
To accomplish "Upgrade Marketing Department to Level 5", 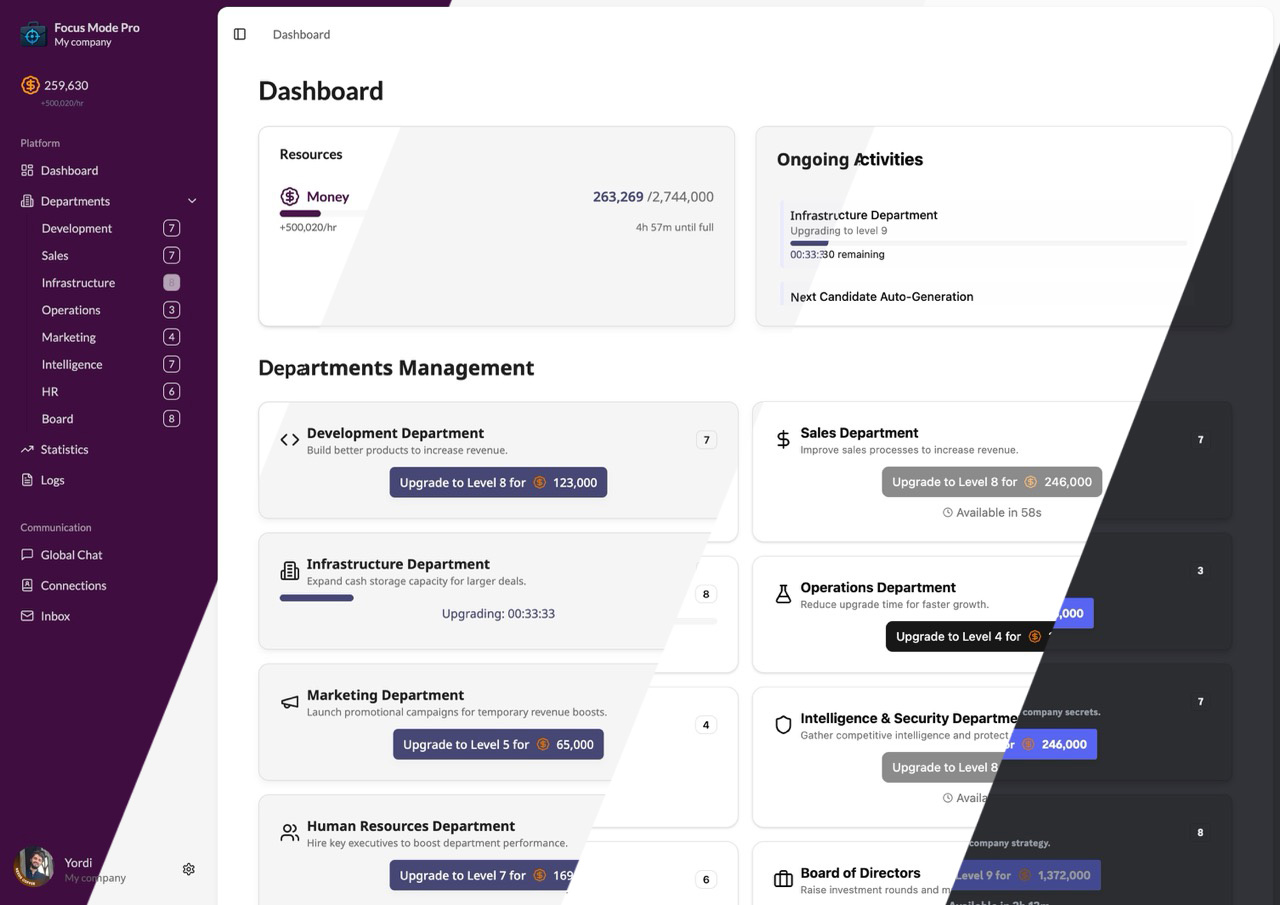I will click(x=498, y=744).
